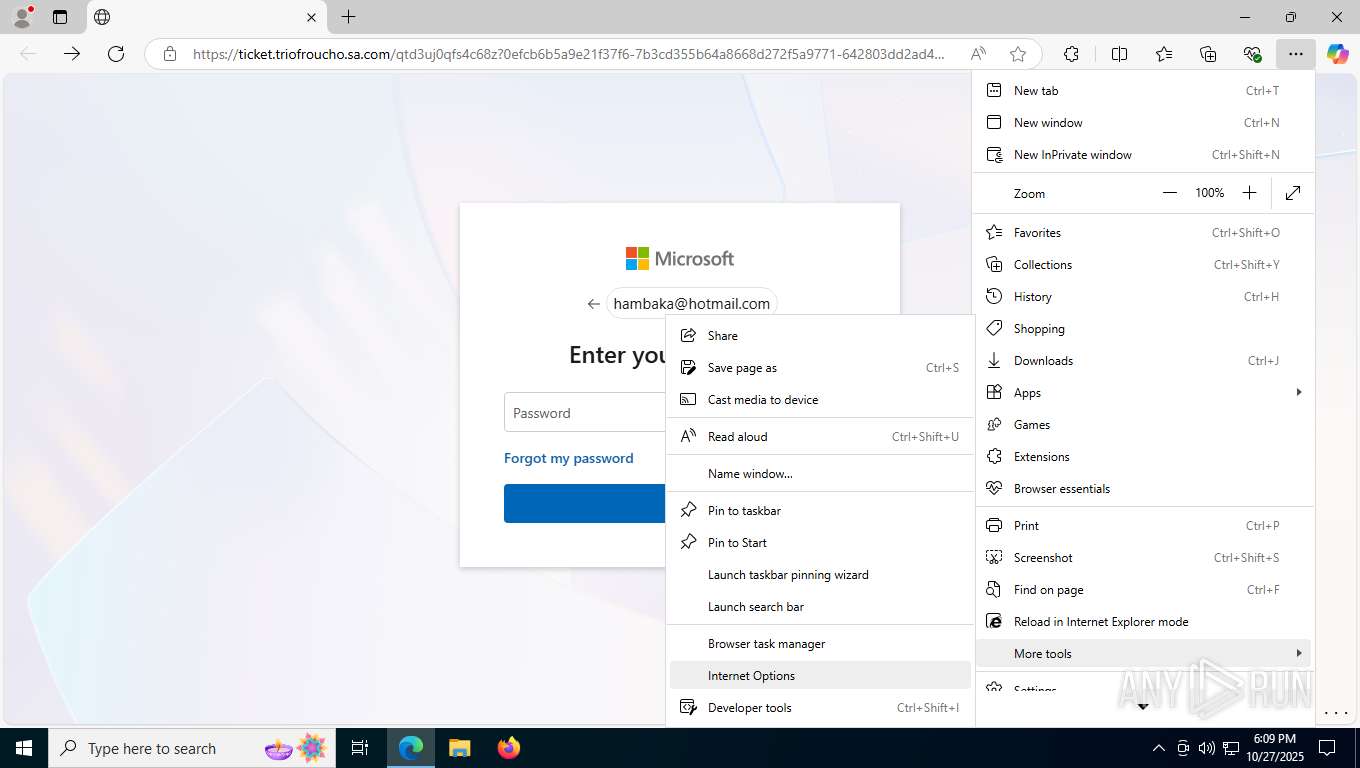Select Share in the submenu
Image resolution: width=1360 pixels, height=768 pixels.
pyautogui.click(x=820, y=335)
